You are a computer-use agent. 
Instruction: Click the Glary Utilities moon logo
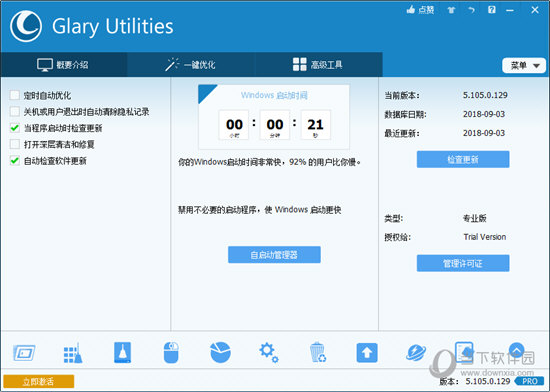(26, 26)
